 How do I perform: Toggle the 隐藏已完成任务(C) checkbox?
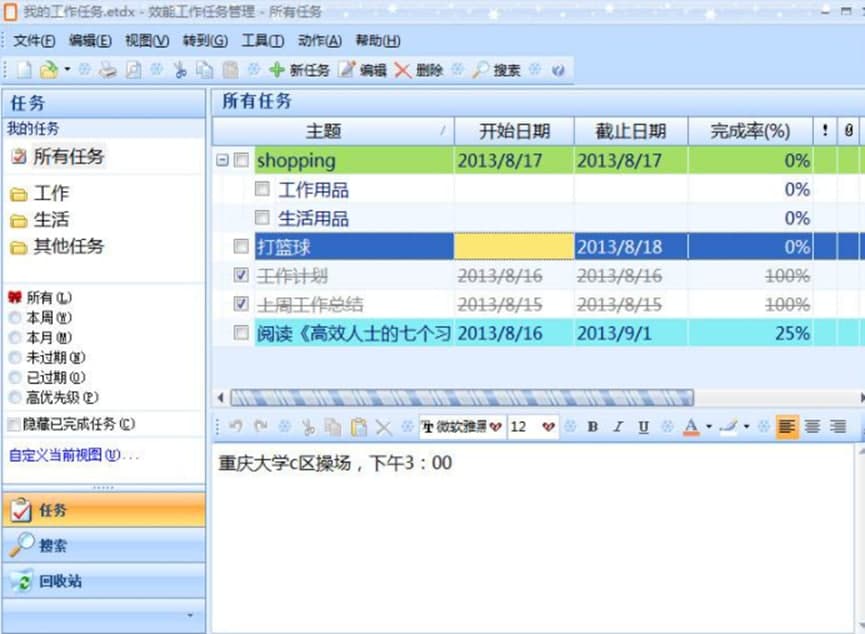point(14,424)
